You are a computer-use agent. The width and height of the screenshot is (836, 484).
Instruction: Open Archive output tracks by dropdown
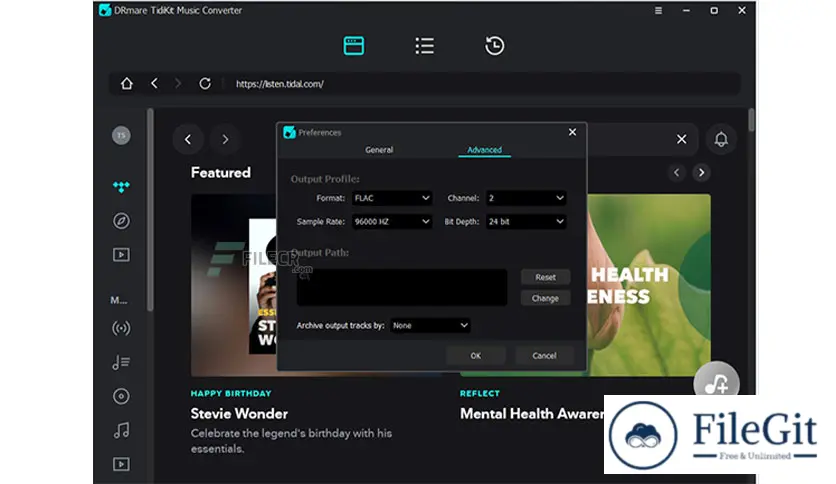pyautogui.click(x=430, y=326)
